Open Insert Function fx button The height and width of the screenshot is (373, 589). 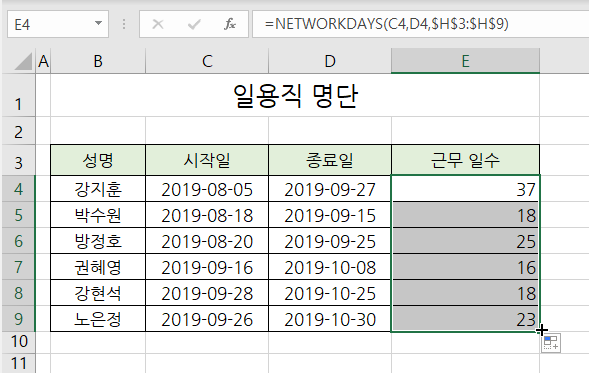230,24
